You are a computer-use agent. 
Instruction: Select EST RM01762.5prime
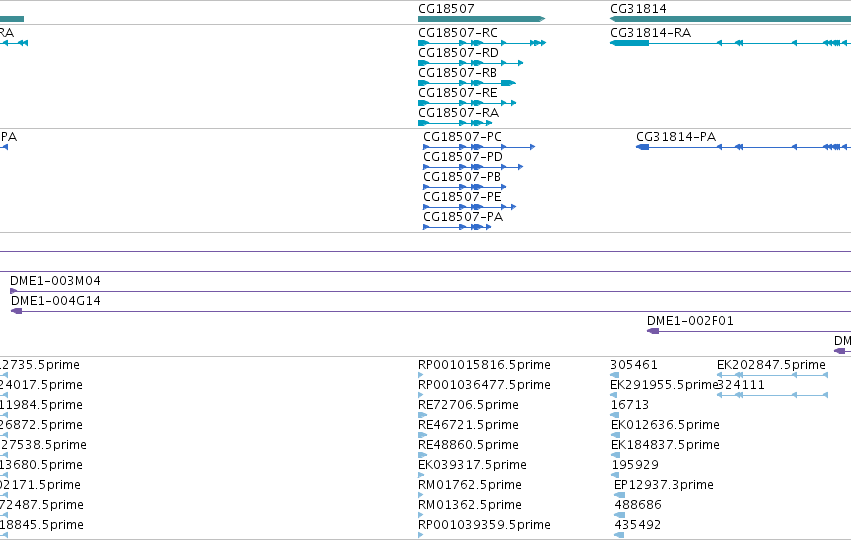[470, 485]
